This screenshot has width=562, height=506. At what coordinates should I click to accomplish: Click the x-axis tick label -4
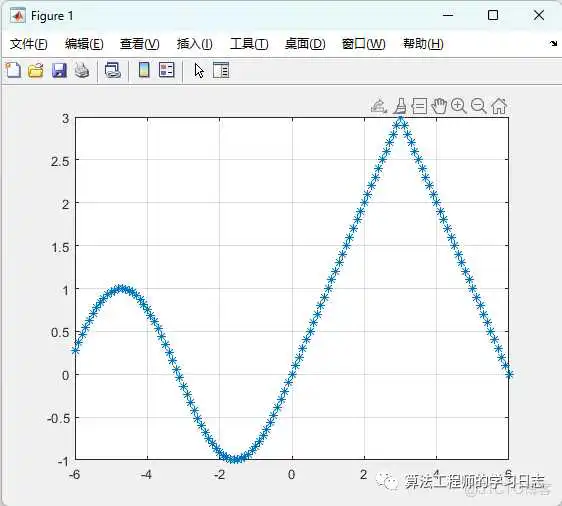coord(146,474)
